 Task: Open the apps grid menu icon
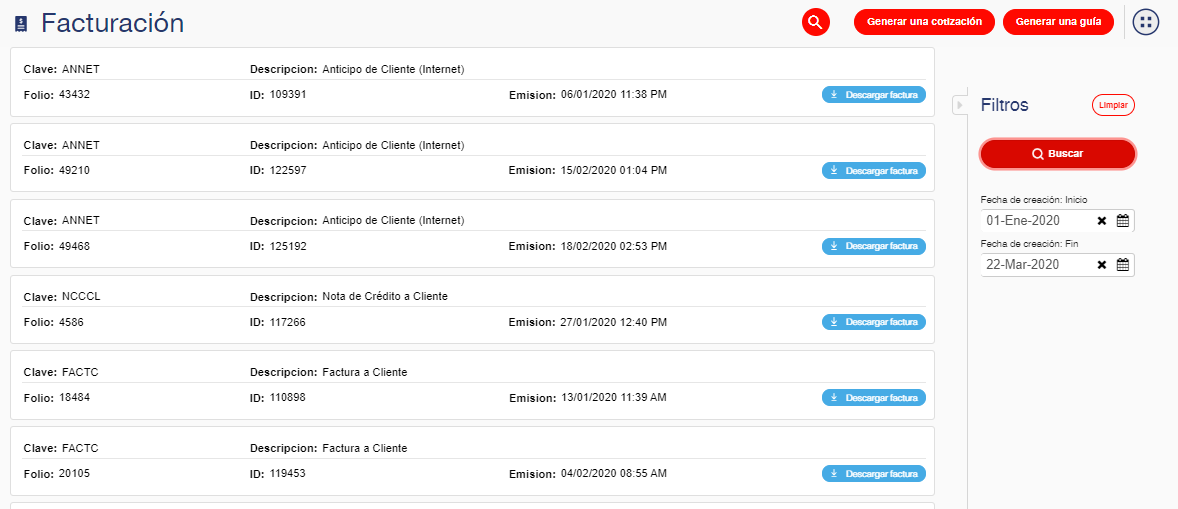pyautogui.click(x=1145, y=22)
